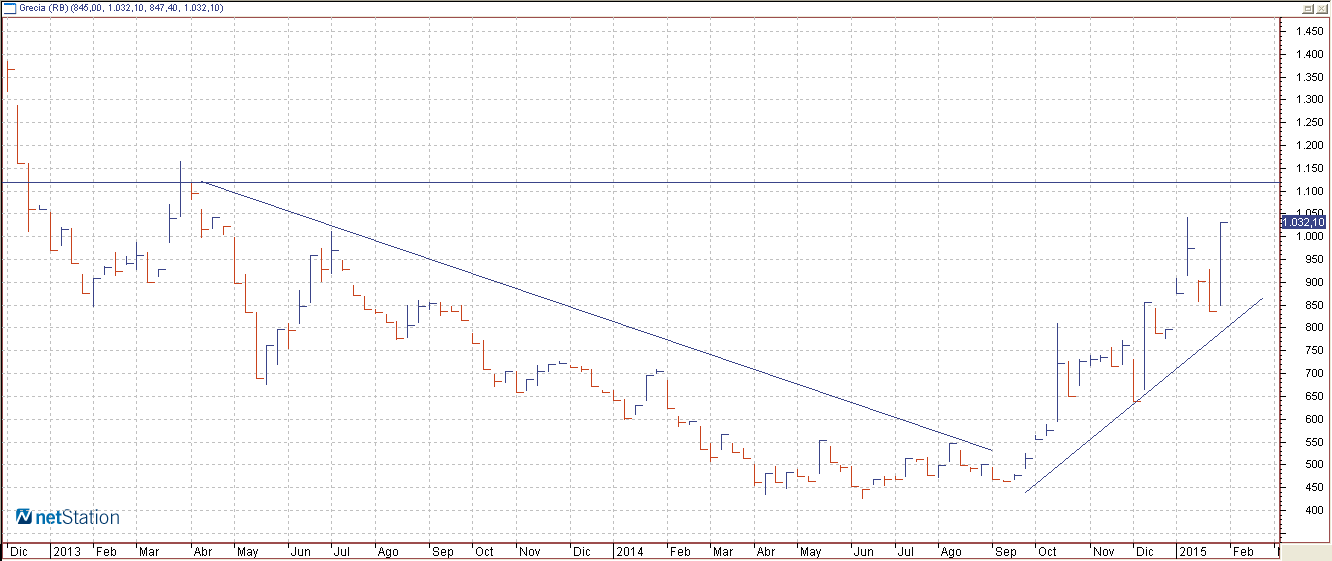
Task: Click the 2015 year label on time axis
Action: [1193, 552]
